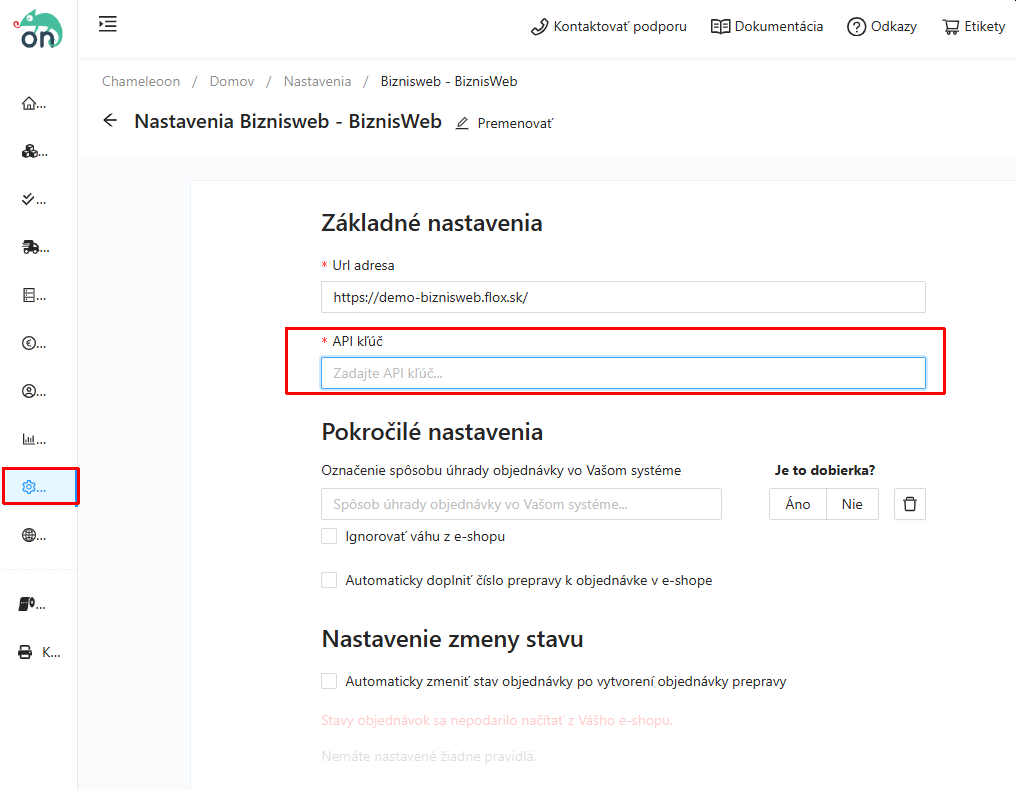1016x790 pixels.
Task: Click the Základné nastavenia heading
Action: coord(432,223)
